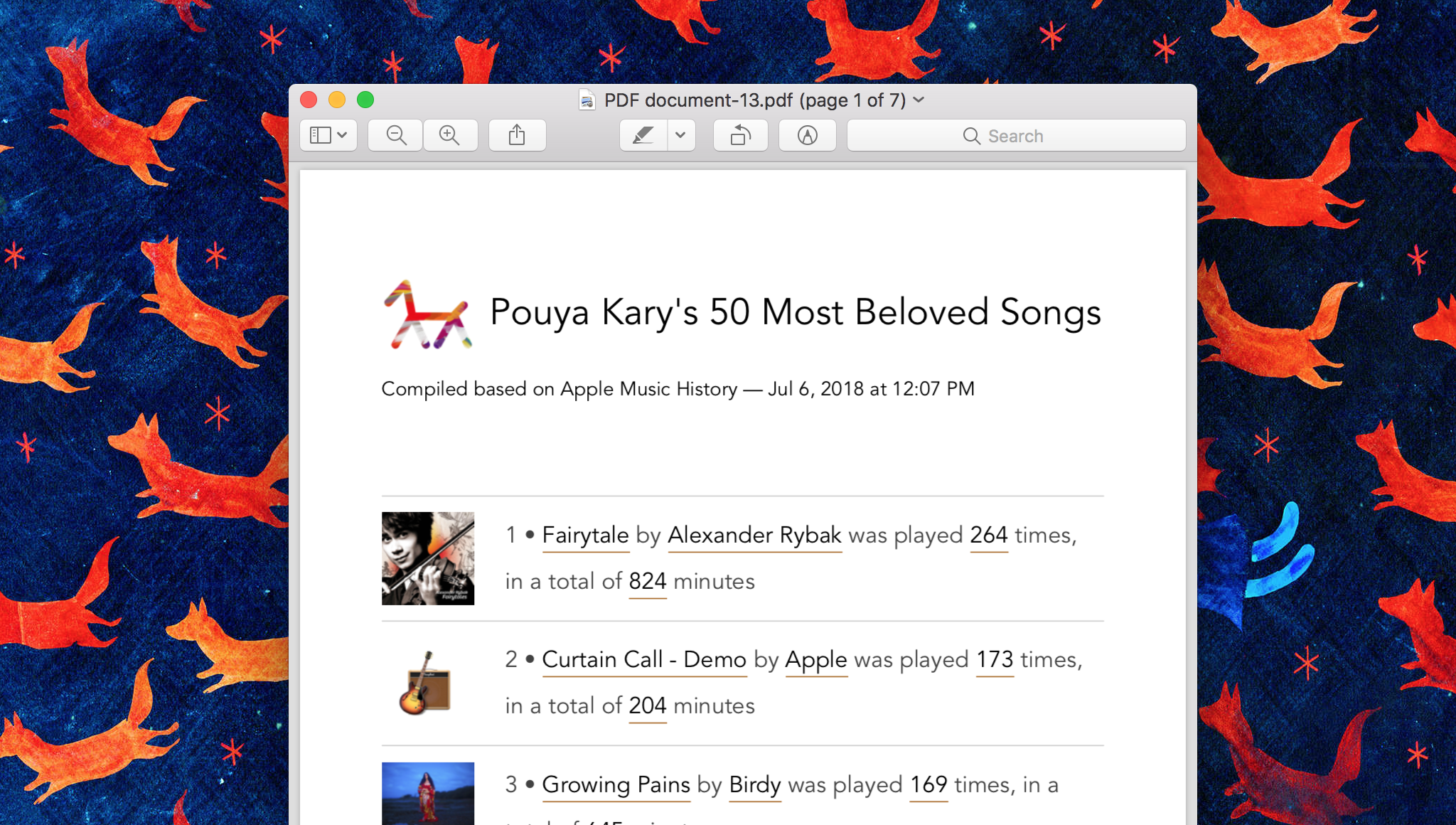Click the window title 'PDF document-13.pdf'
The width and height of the screenshot is (1456, 825).
click(x=755, y=100)
